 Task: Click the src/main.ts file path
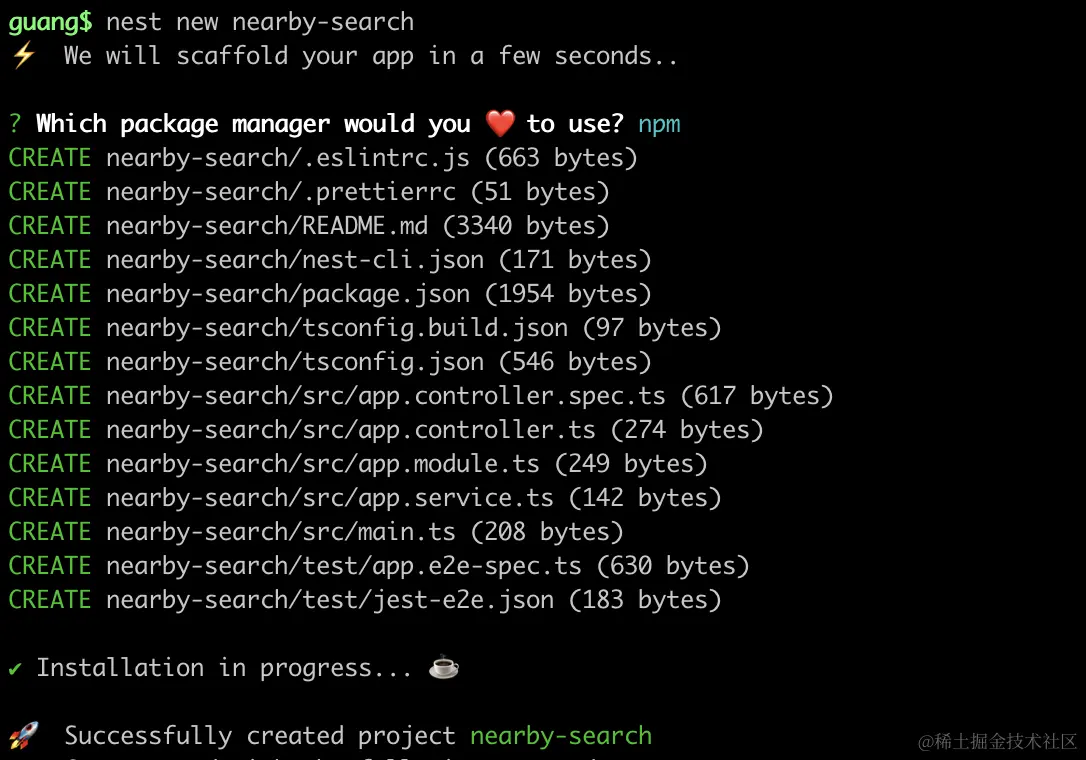tap(280, 532)
